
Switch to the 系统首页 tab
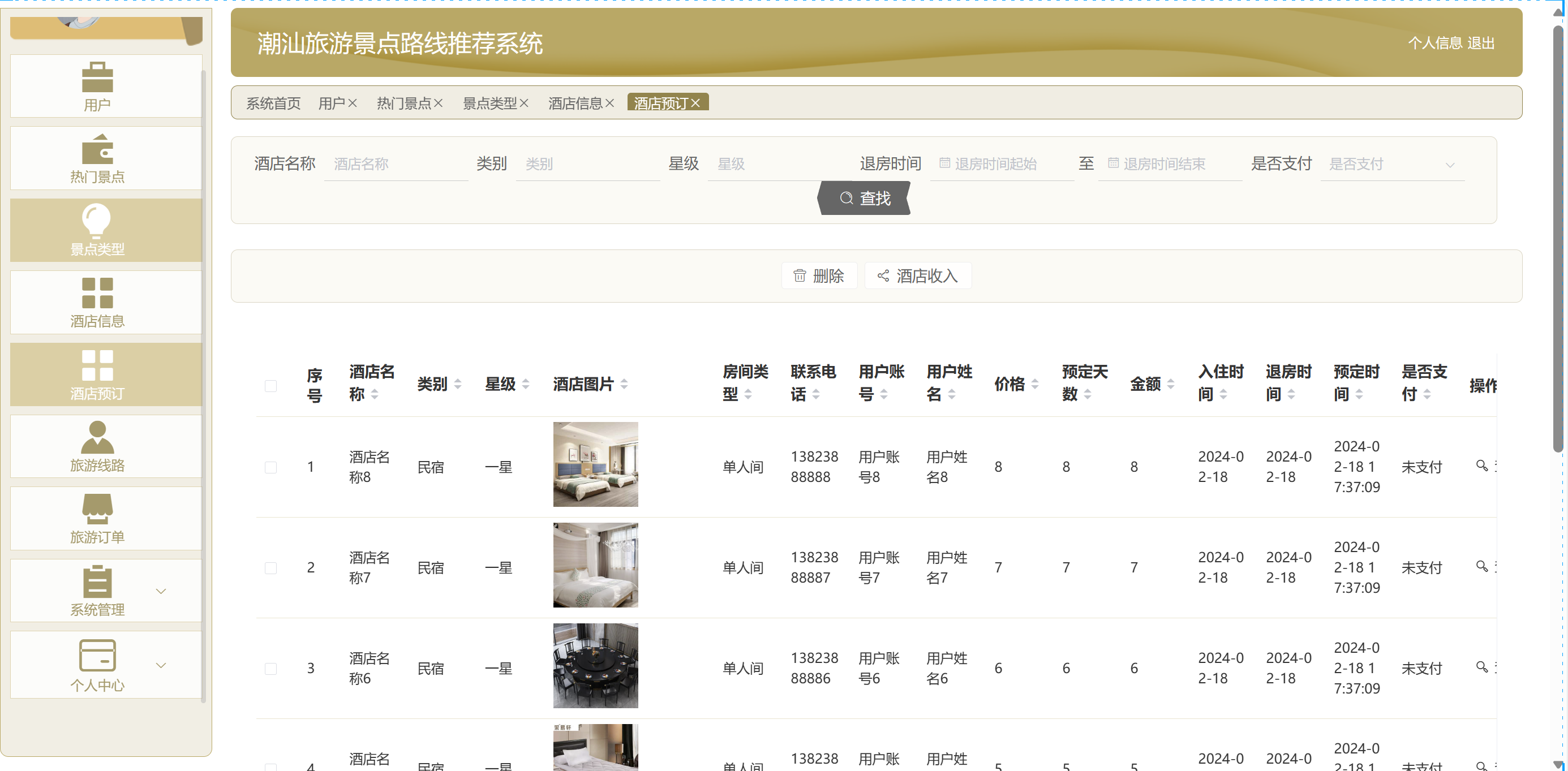273,104
